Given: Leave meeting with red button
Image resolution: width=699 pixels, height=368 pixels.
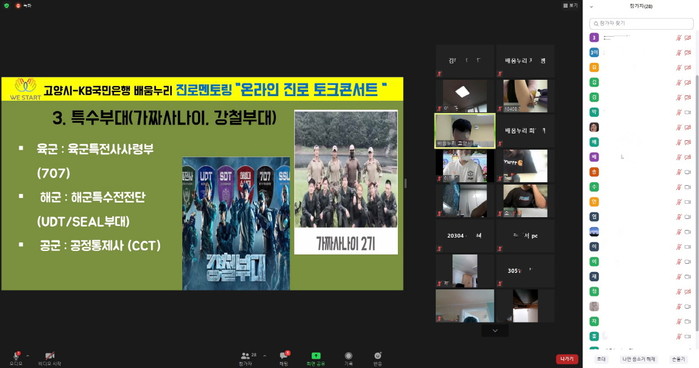Looking at the screenshot, I should (x=567, y=359).
